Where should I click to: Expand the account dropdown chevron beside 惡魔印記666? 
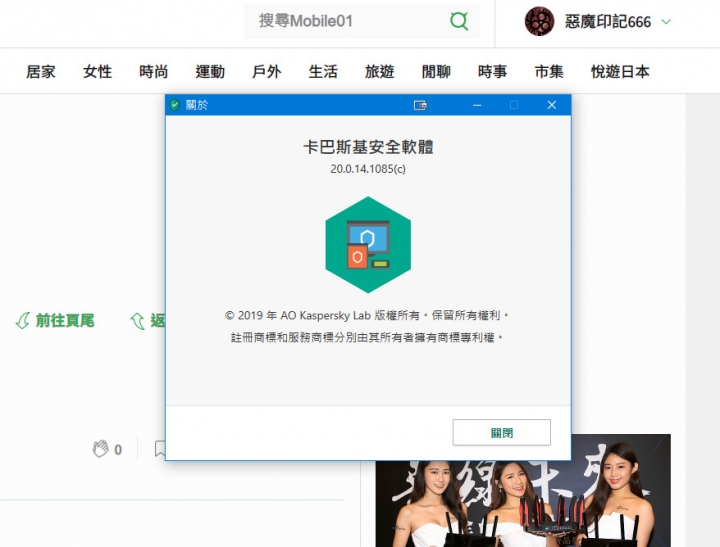click(x=666, y=22)
